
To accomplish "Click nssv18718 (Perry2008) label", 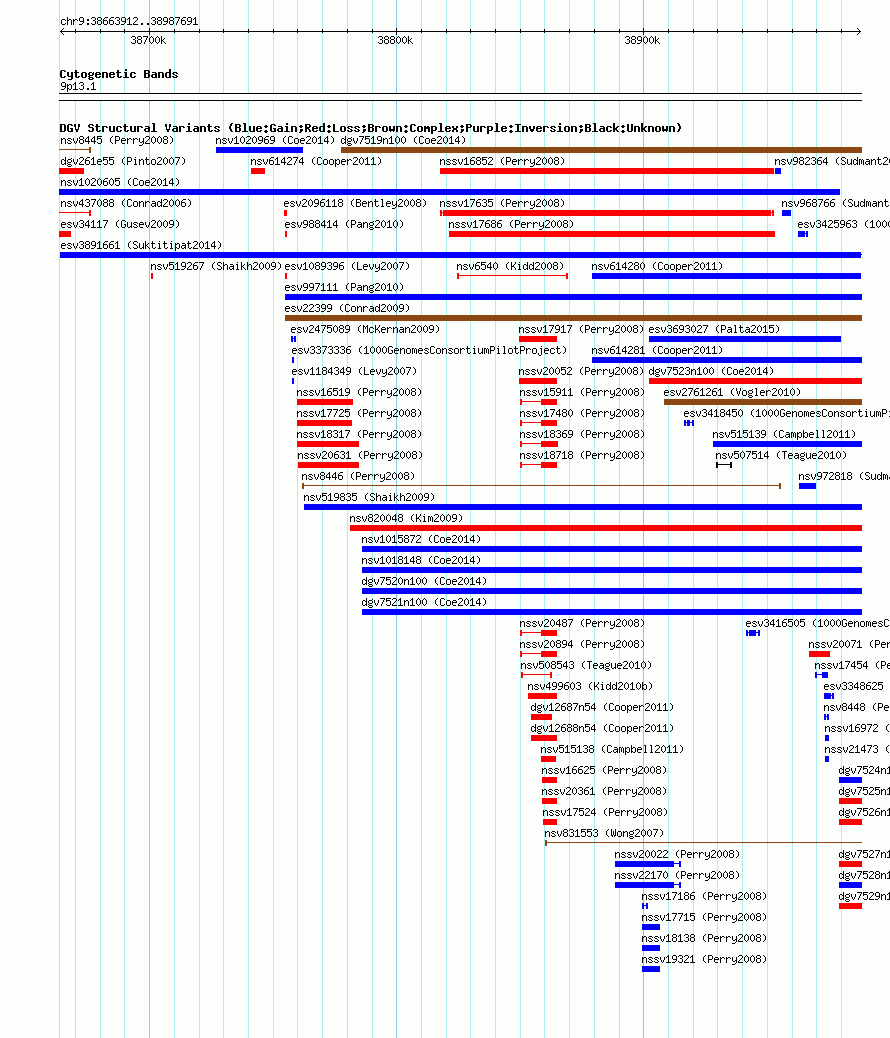I will click(x=582, y=455).
